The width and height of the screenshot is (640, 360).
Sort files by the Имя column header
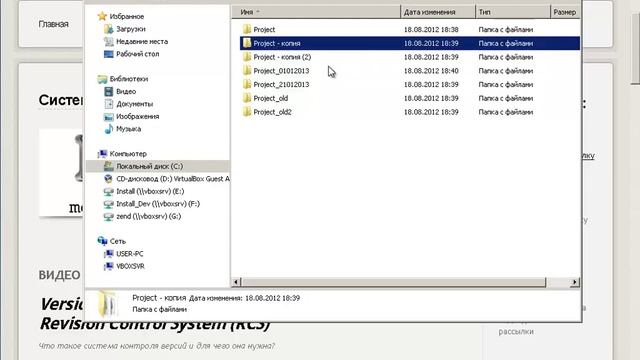pos(316,12)
